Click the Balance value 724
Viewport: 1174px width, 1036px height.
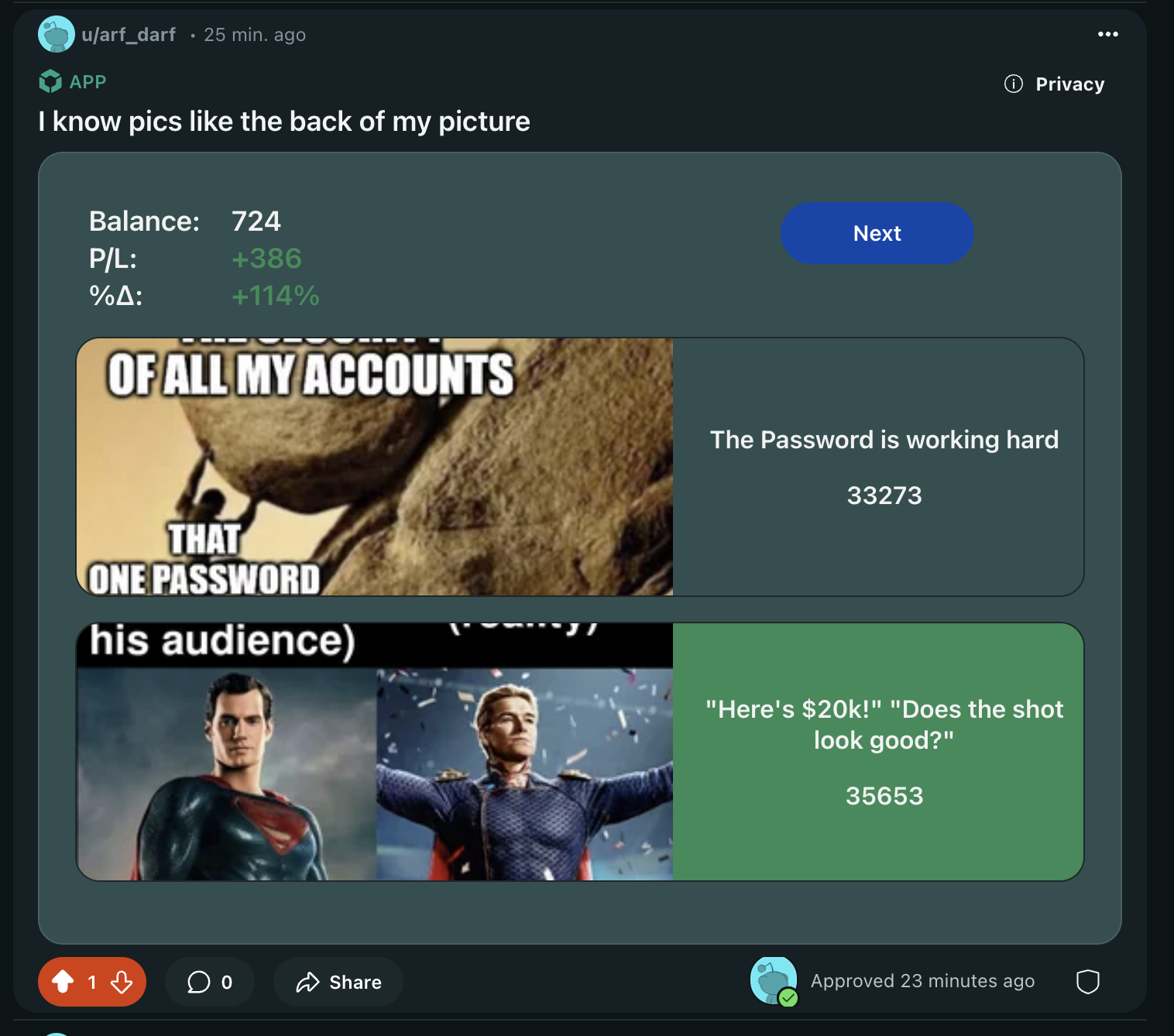point(256,221)
